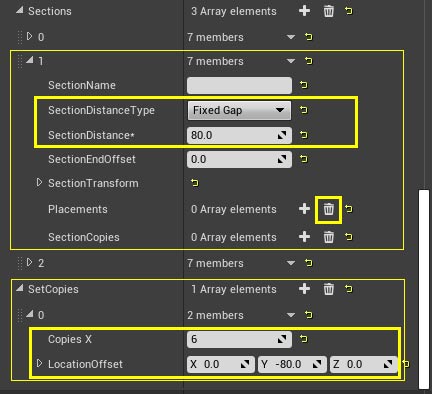The height and width of the screenshot is (394, 432).
Task: Add a new SetCopies array element
Action: 304,289
